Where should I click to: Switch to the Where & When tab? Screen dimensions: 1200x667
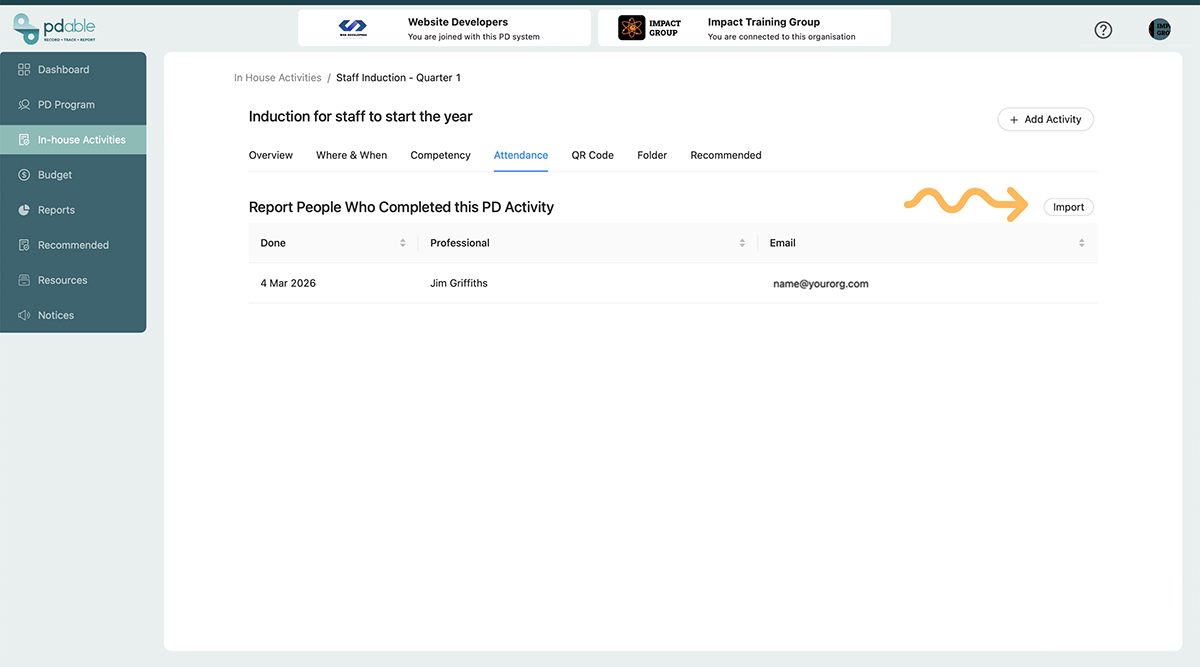351,155
